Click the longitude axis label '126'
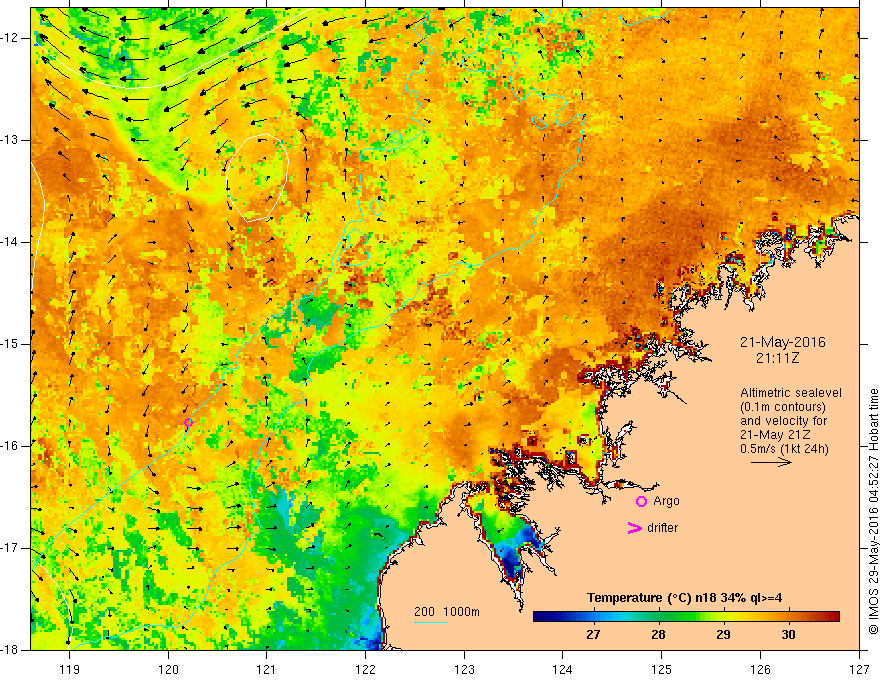 pos(760,669)
